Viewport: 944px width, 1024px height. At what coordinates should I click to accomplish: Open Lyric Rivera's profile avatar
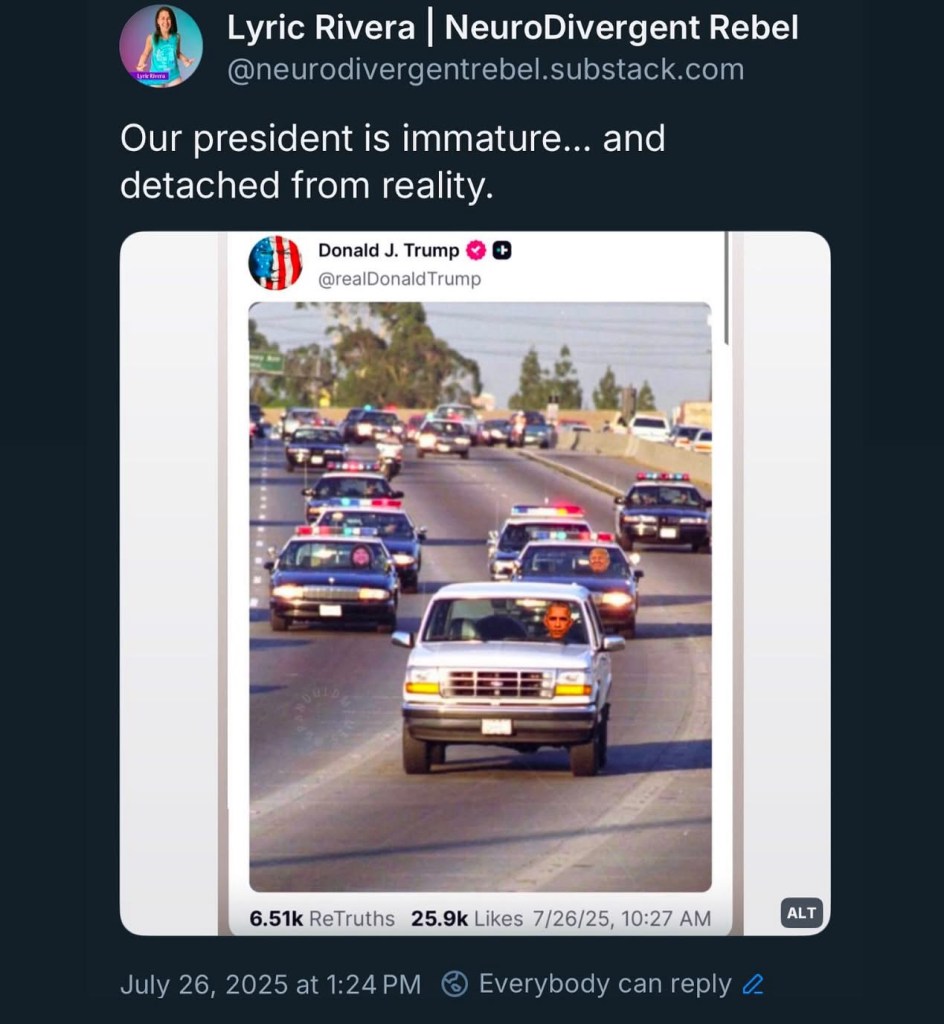(x=161, y=46)
